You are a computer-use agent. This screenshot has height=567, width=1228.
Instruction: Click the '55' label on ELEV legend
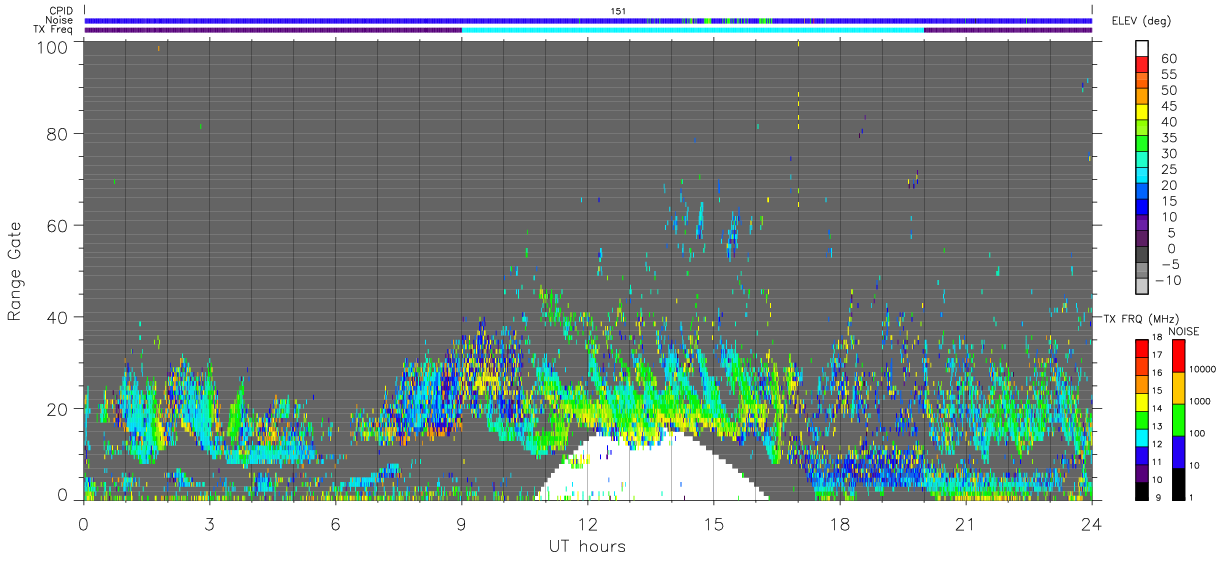click(x=1167, y=75)
